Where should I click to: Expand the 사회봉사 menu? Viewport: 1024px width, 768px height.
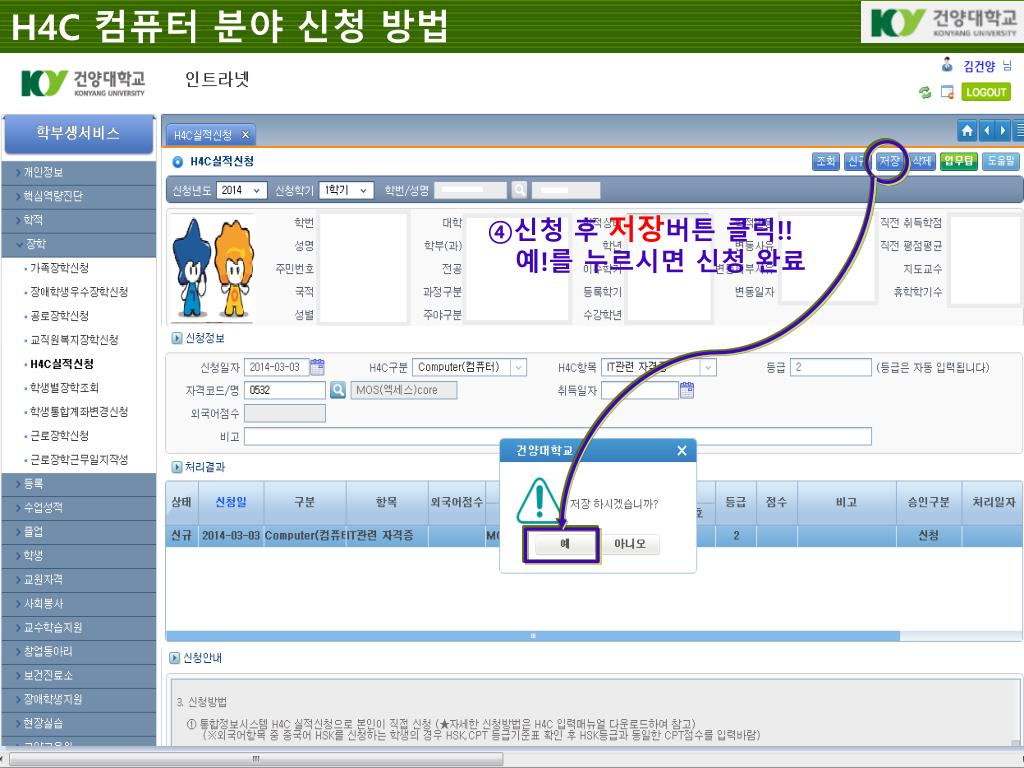coord(78,603)
